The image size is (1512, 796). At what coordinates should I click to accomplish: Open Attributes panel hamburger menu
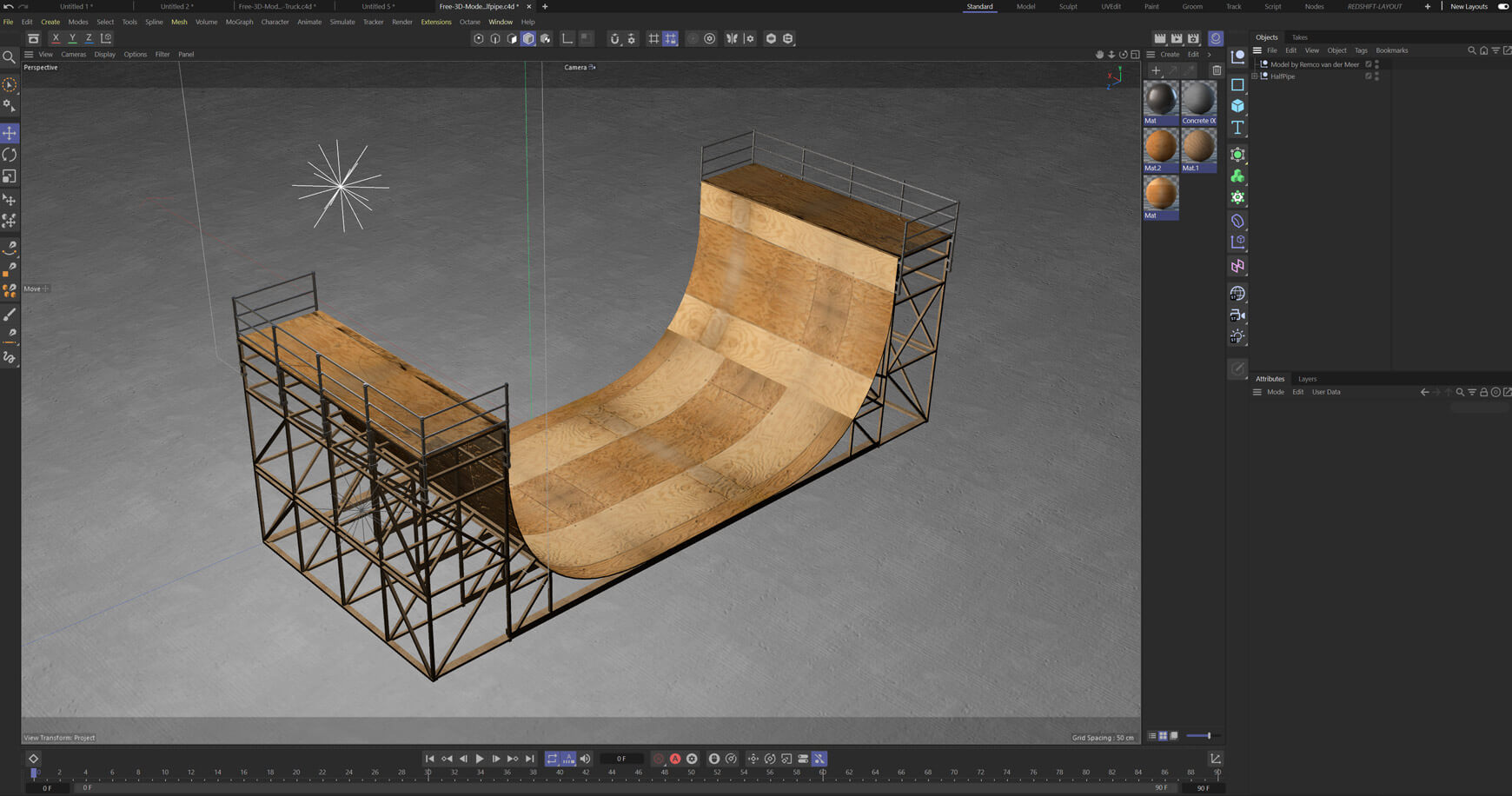coord(1257,392)
